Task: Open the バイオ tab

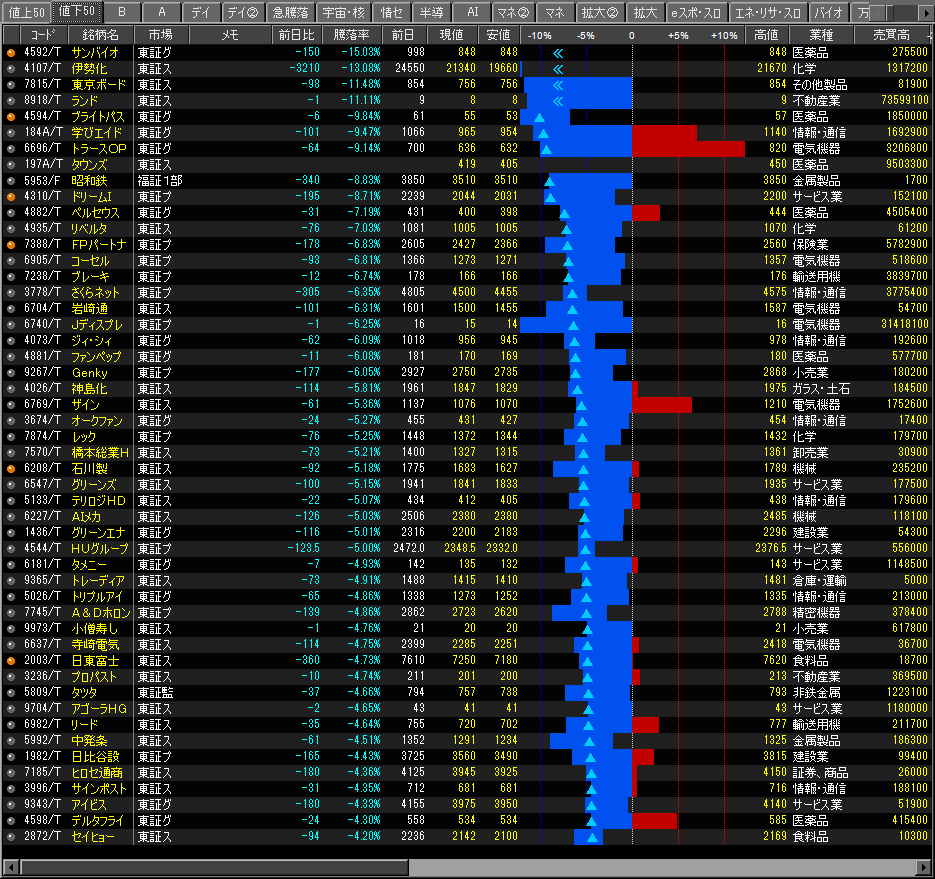Action: (x=828, y=12)
